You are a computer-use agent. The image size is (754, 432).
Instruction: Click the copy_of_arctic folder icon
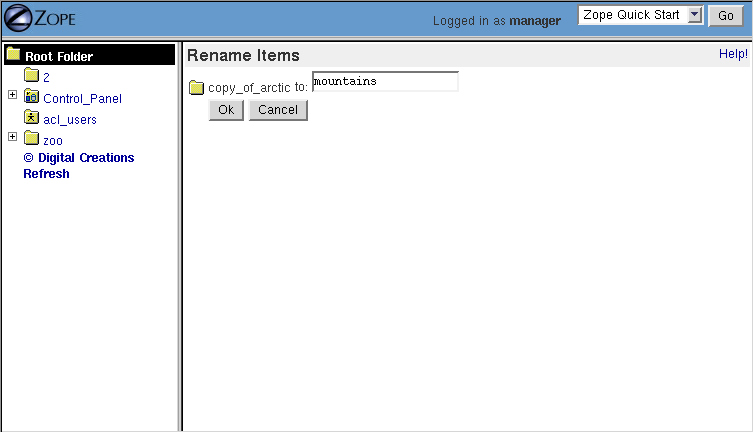[196, 88]
